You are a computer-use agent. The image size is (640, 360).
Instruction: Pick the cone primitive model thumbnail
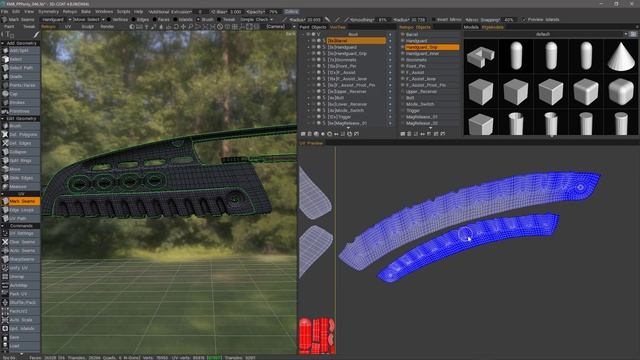click(x=621, y=56)
